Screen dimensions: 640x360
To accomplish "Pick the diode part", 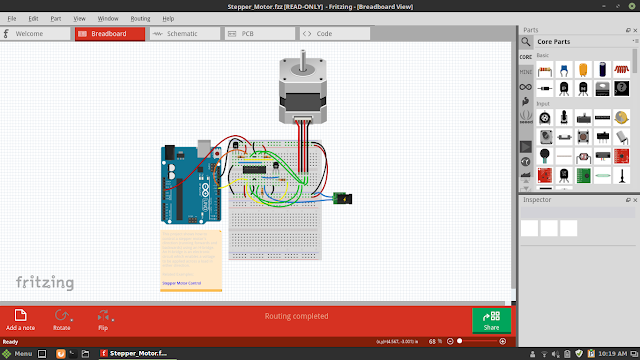I will point(545,89).
